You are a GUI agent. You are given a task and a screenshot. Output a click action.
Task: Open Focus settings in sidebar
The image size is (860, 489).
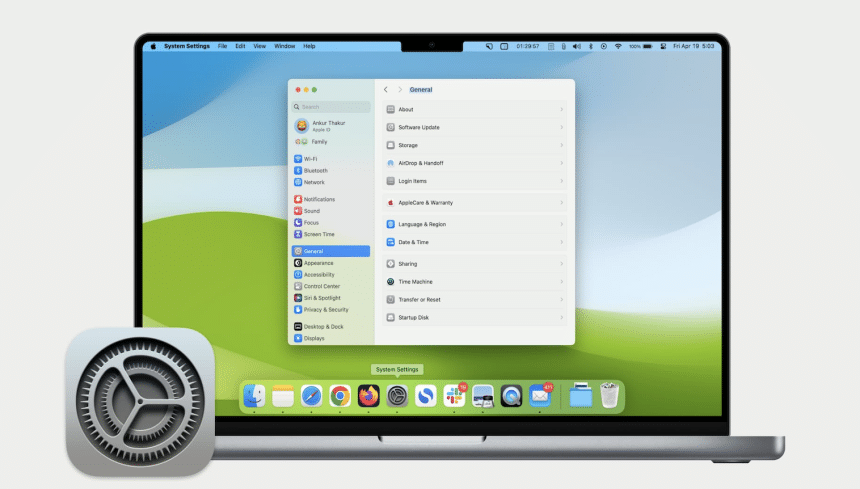331,223
